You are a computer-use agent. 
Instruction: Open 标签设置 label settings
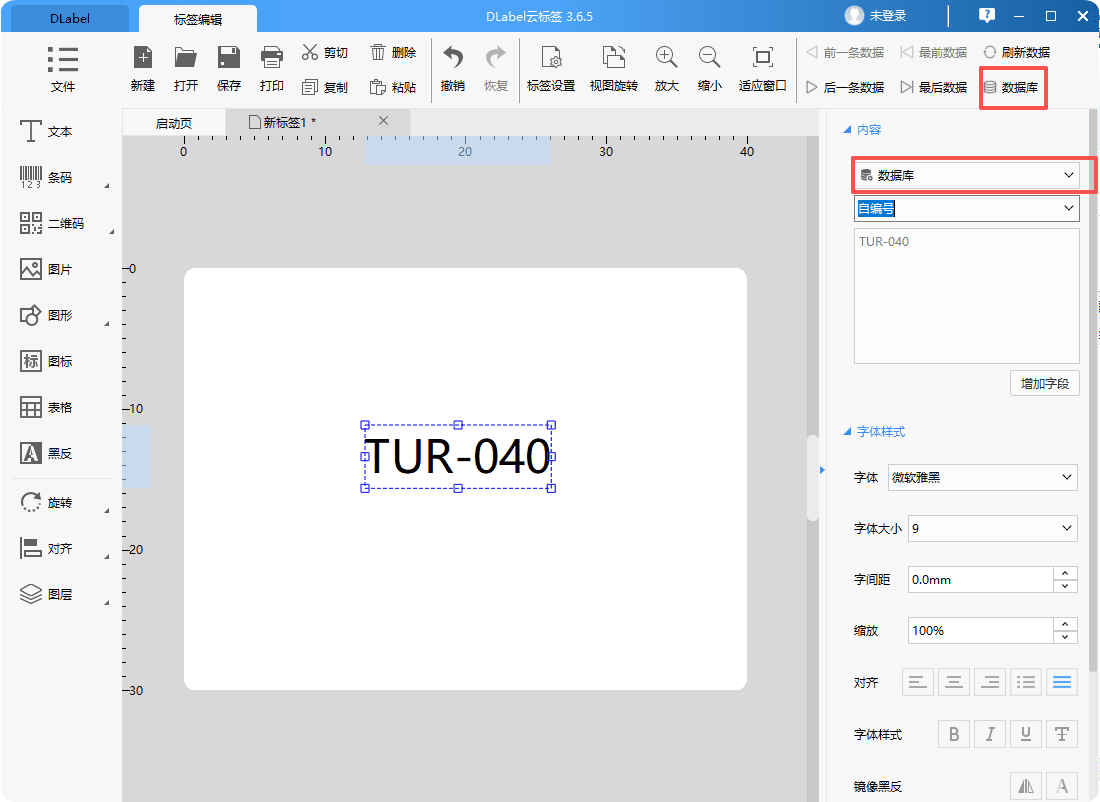click(551, 69)
